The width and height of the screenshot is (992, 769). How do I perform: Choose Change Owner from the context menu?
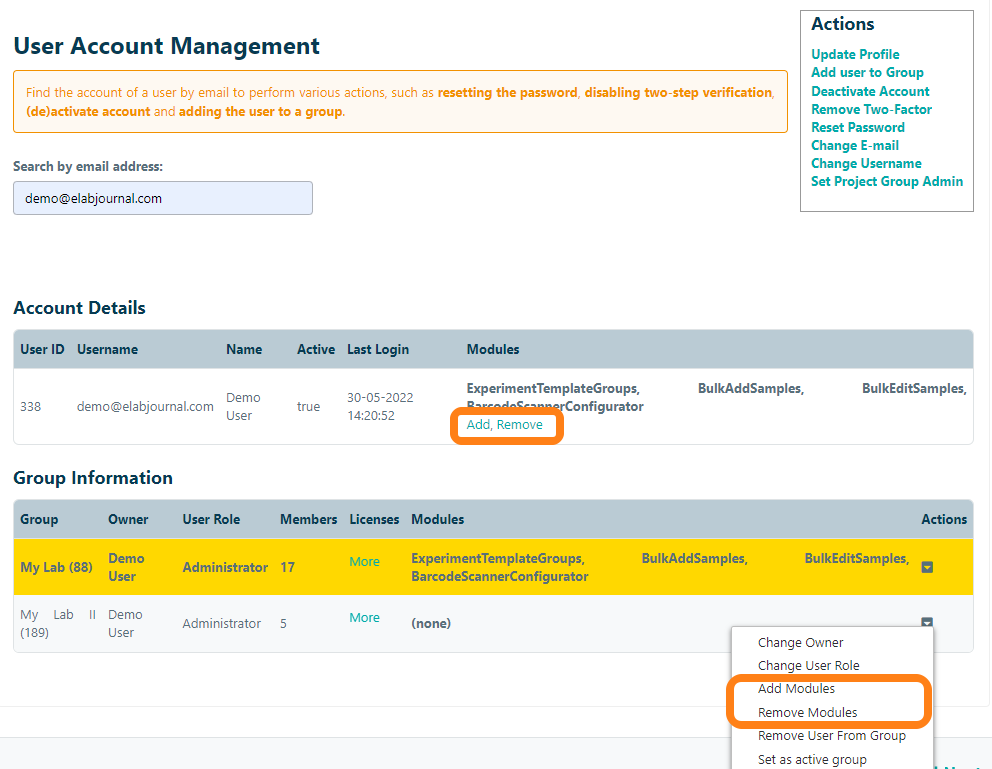pyautogui.click(x=800, y=643)
